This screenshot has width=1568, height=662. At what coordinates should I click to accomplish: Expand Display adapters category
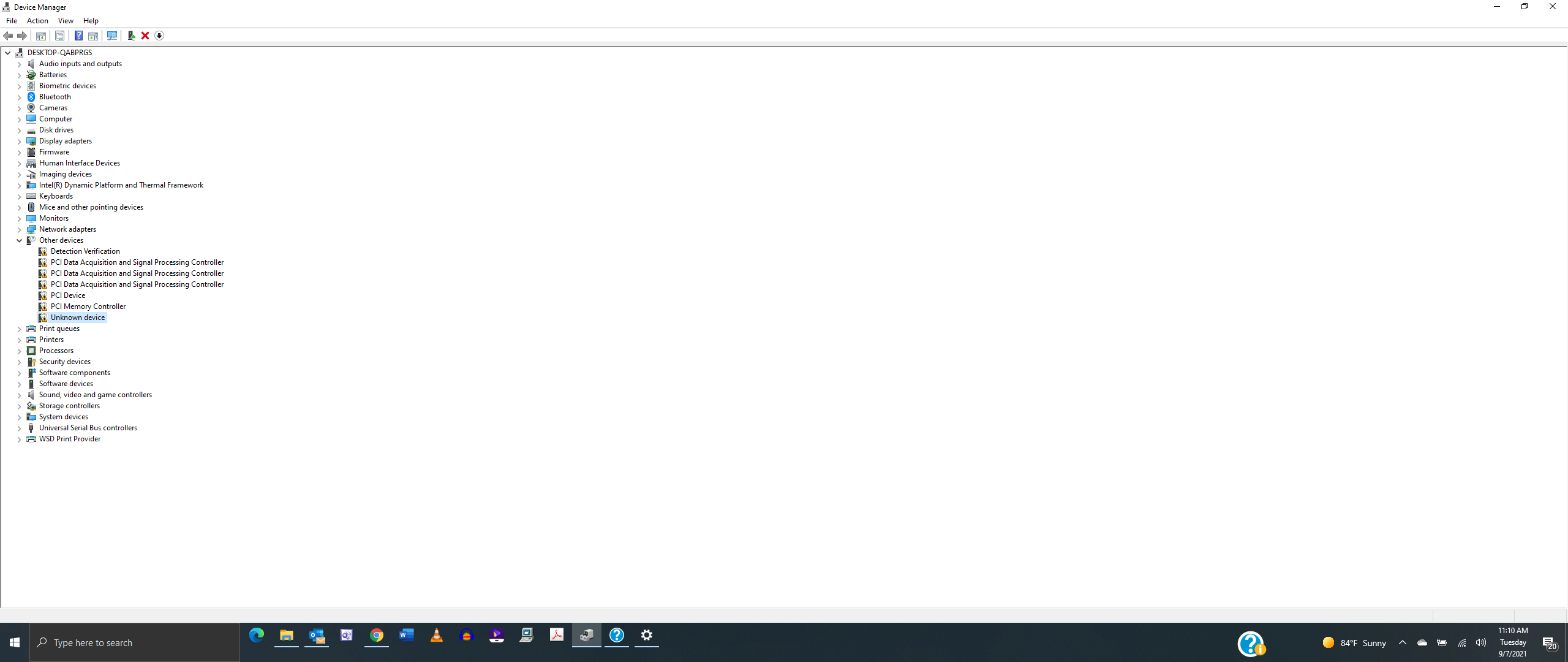pos(19,142)
